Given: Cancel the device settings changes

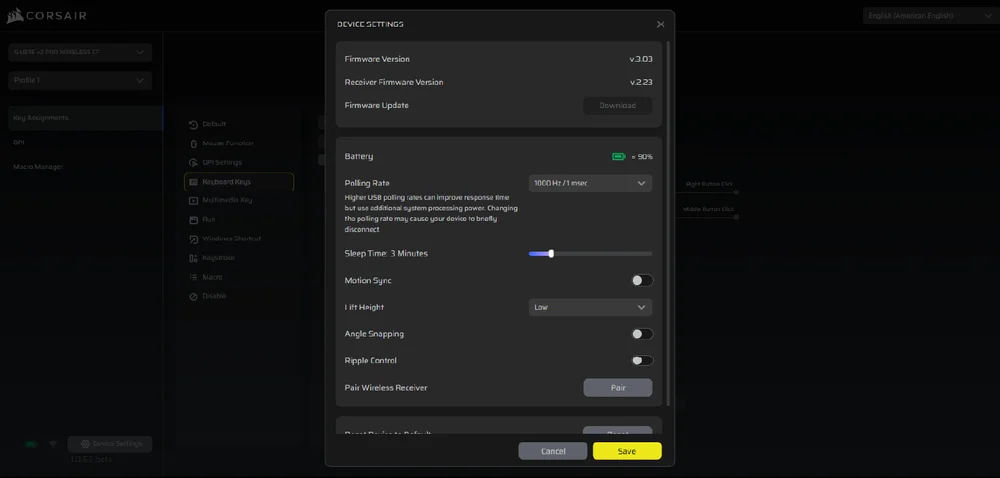Looking at the screenshot, I should pyautogui.click(x=552, y=451).
